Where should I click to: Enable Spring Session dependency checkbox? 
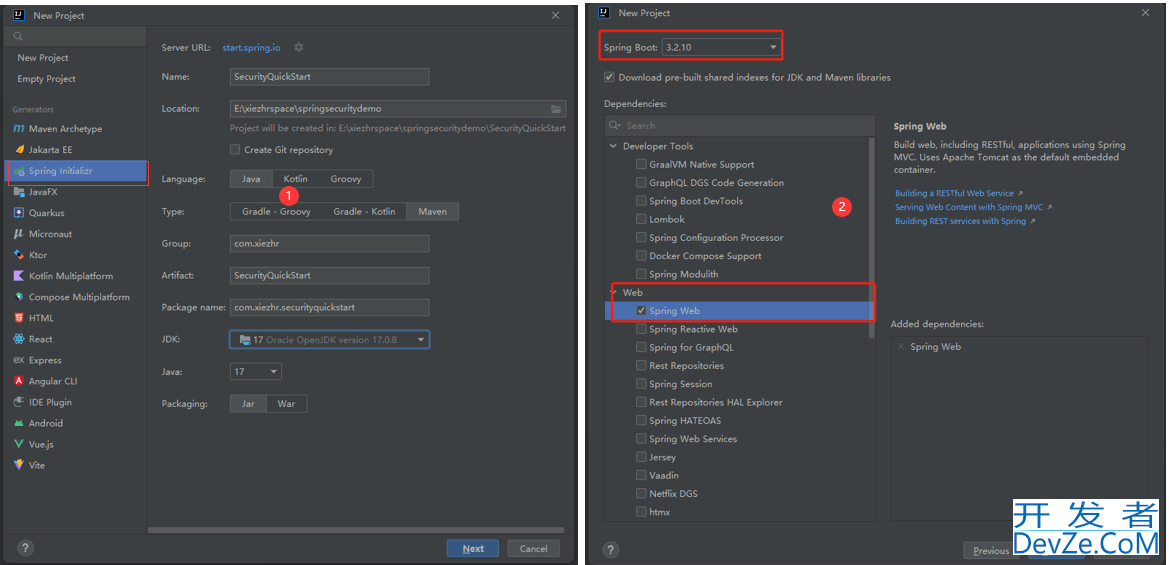pyautogui.click(x=641, y=384)
